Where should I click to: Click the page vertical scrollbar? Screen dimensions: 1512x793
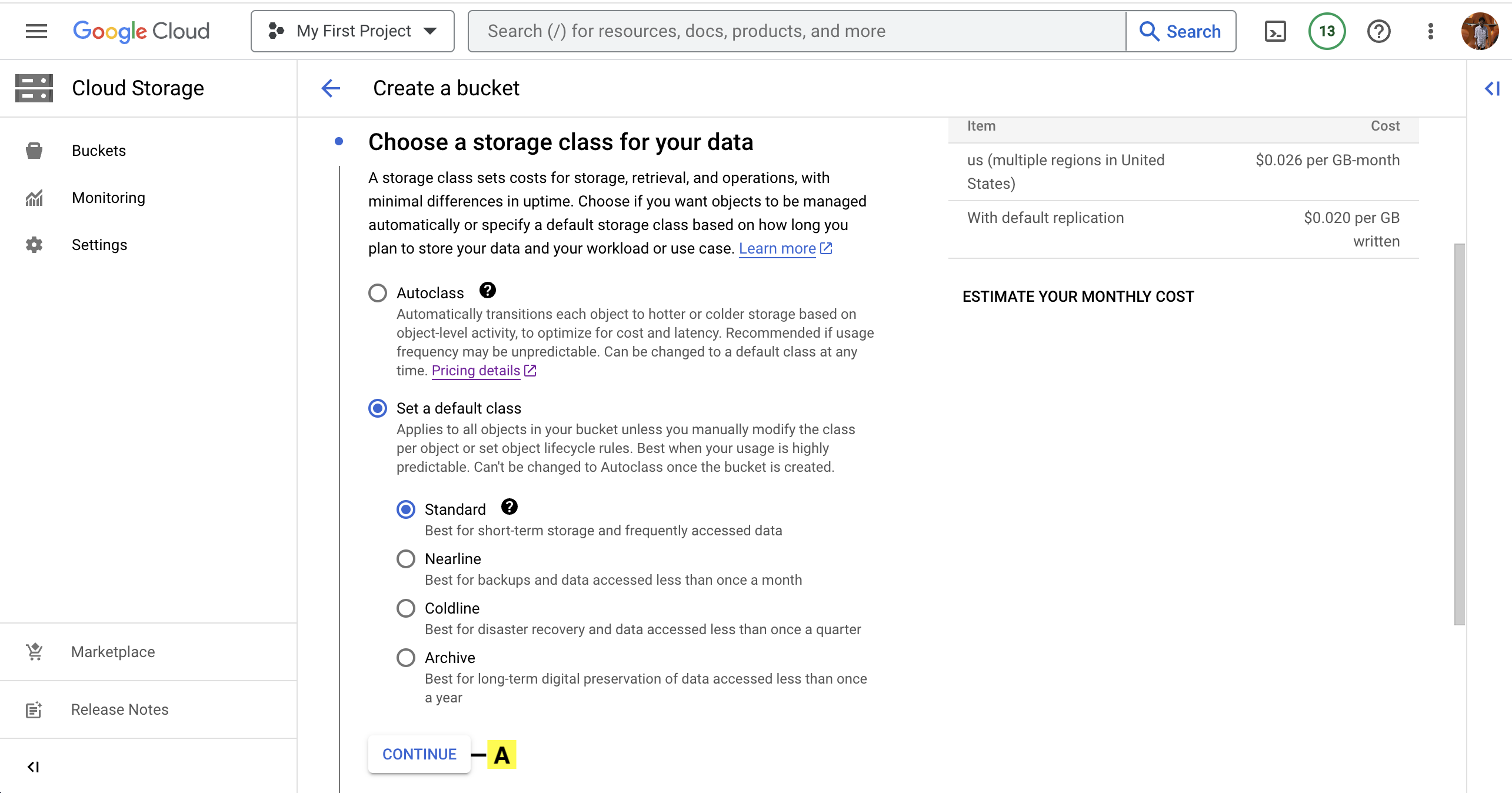point(1459,434)
